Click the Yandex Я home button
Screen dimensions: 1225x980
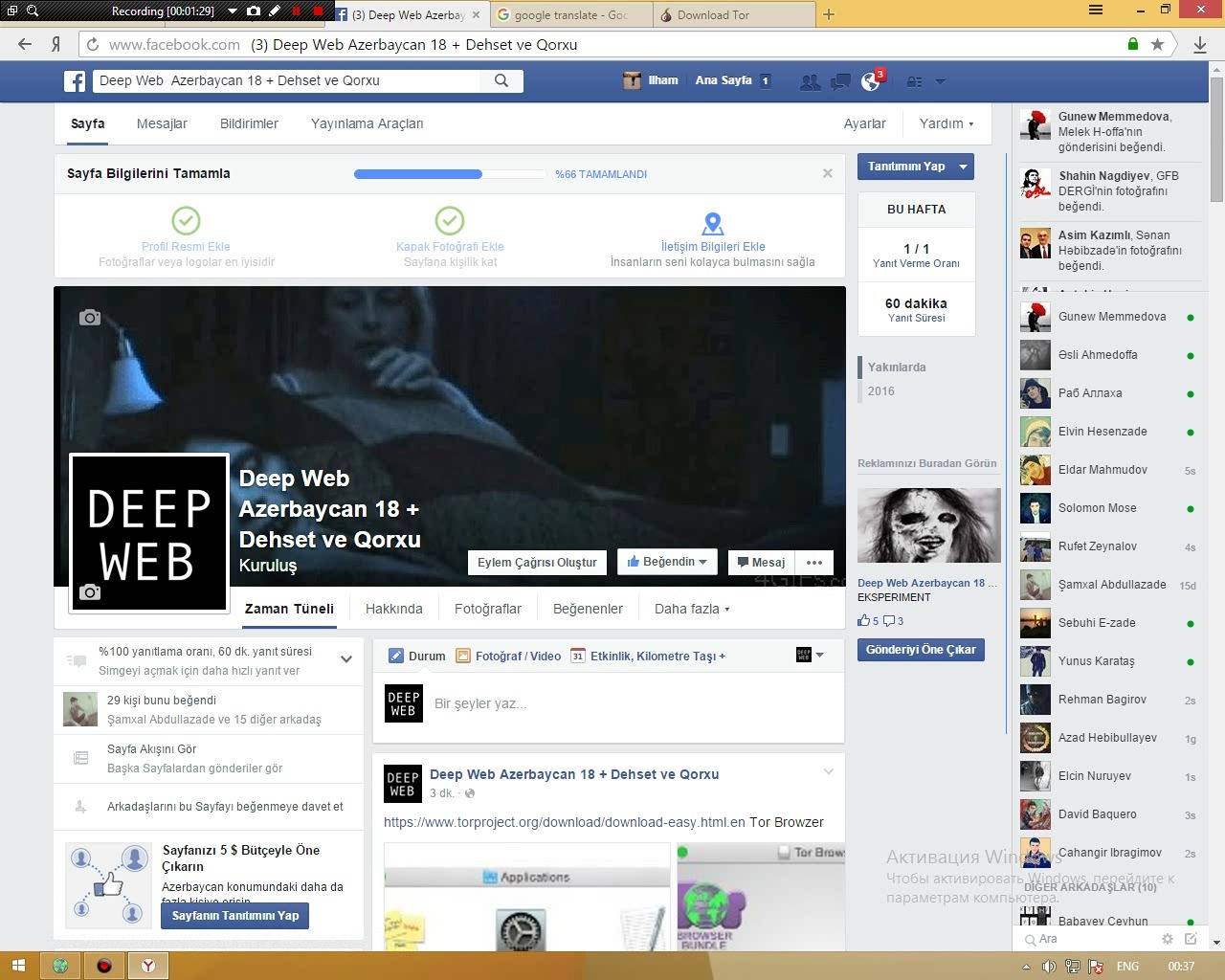(56, 44)
